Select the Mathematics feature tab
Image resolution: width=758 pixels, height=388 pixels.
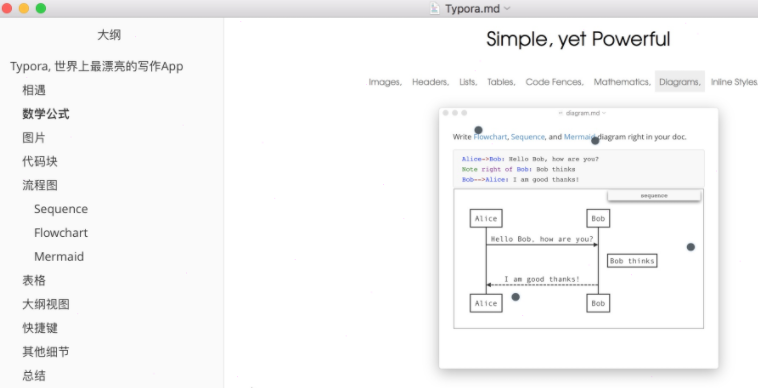point(622,82)
